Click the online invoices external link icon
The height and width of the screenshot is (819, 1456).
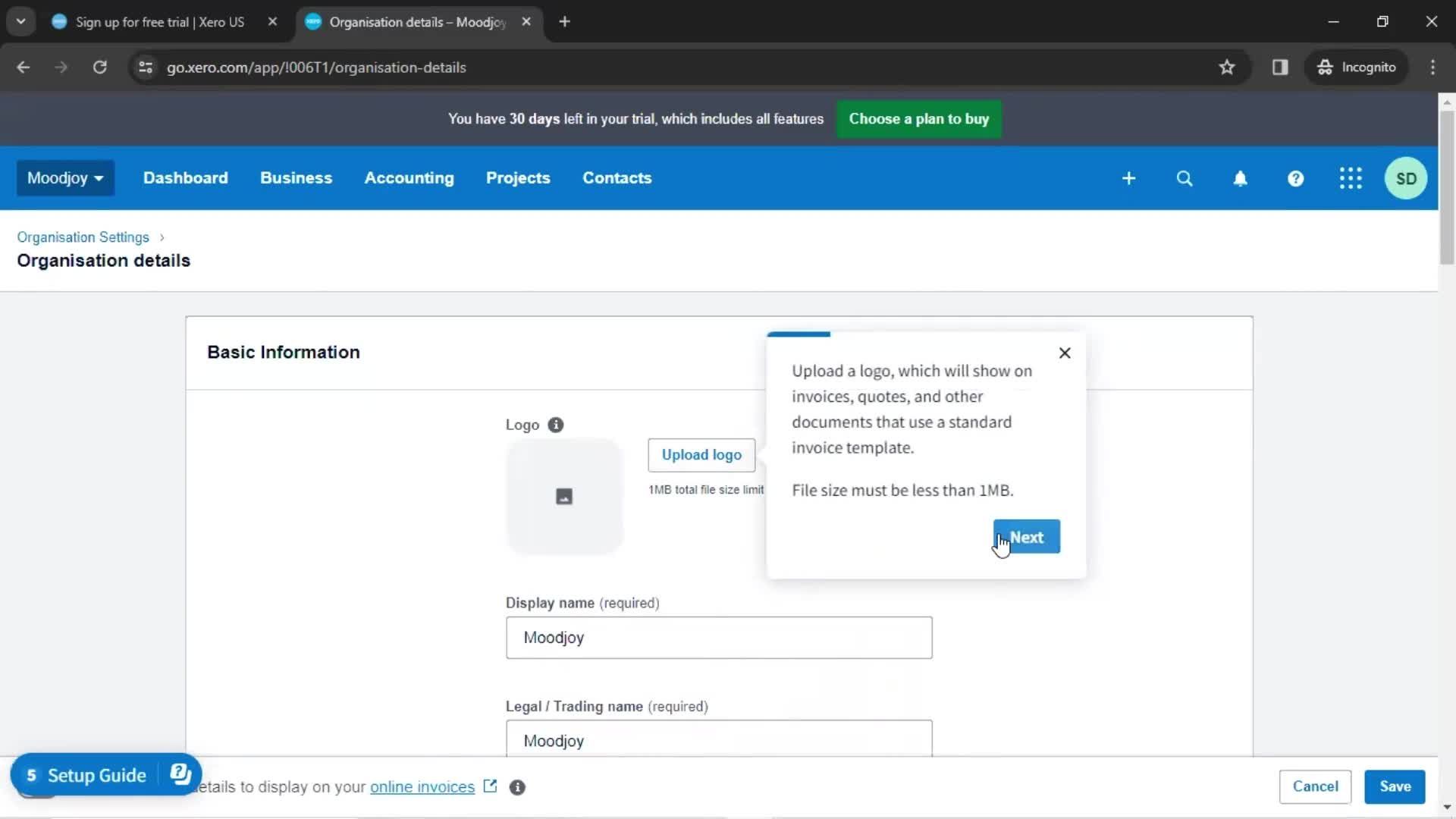tap(490, 786)
